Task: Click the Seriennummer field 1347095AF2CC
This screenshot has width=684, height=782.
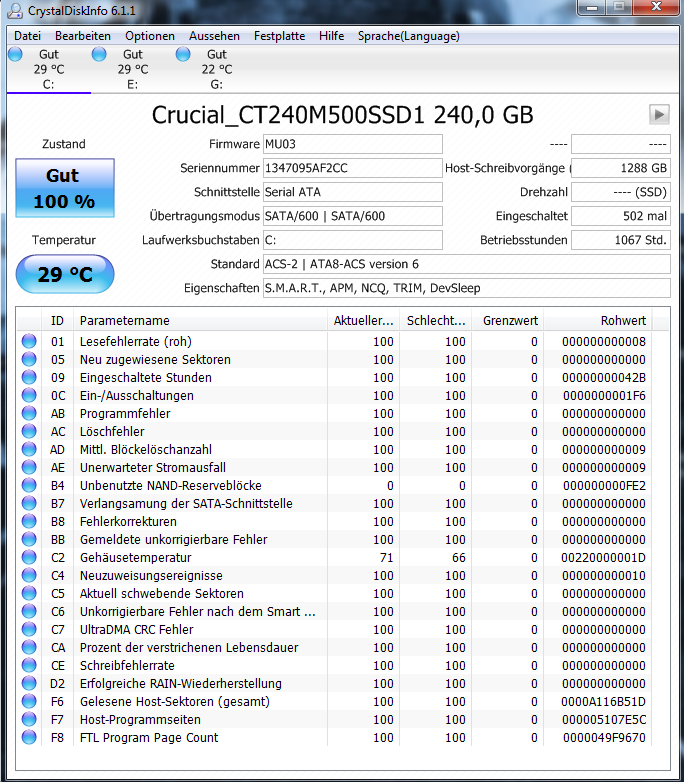Action: (x=352, y=168)
